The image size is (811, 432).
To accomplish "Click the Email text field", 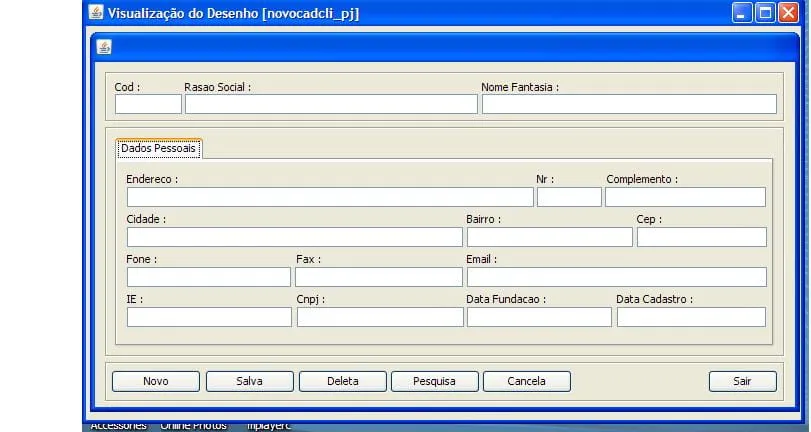I will tap(616, 277).
